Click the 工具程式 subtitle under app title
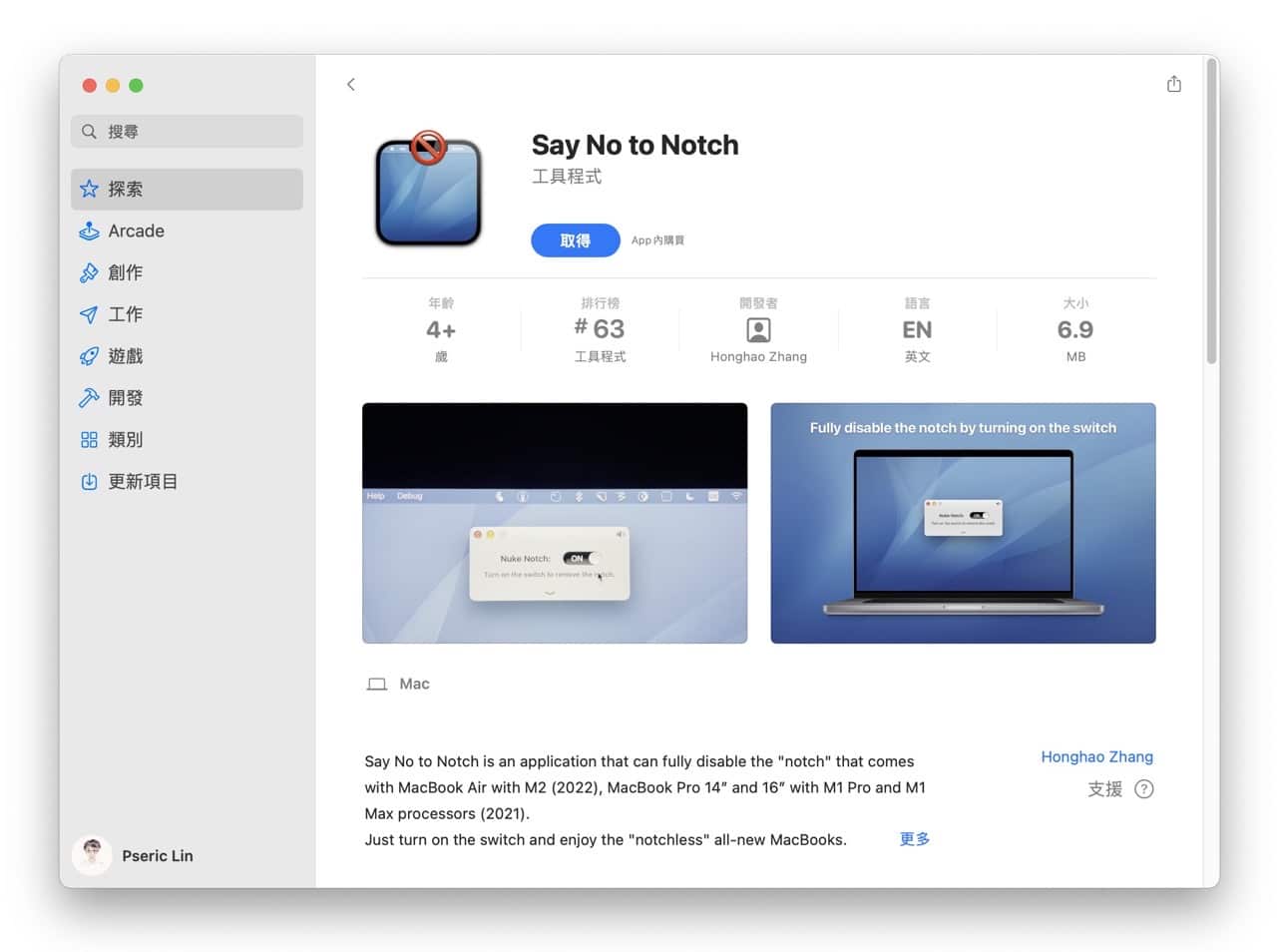Screen dimensions: 1277x952 click(567, 177)
